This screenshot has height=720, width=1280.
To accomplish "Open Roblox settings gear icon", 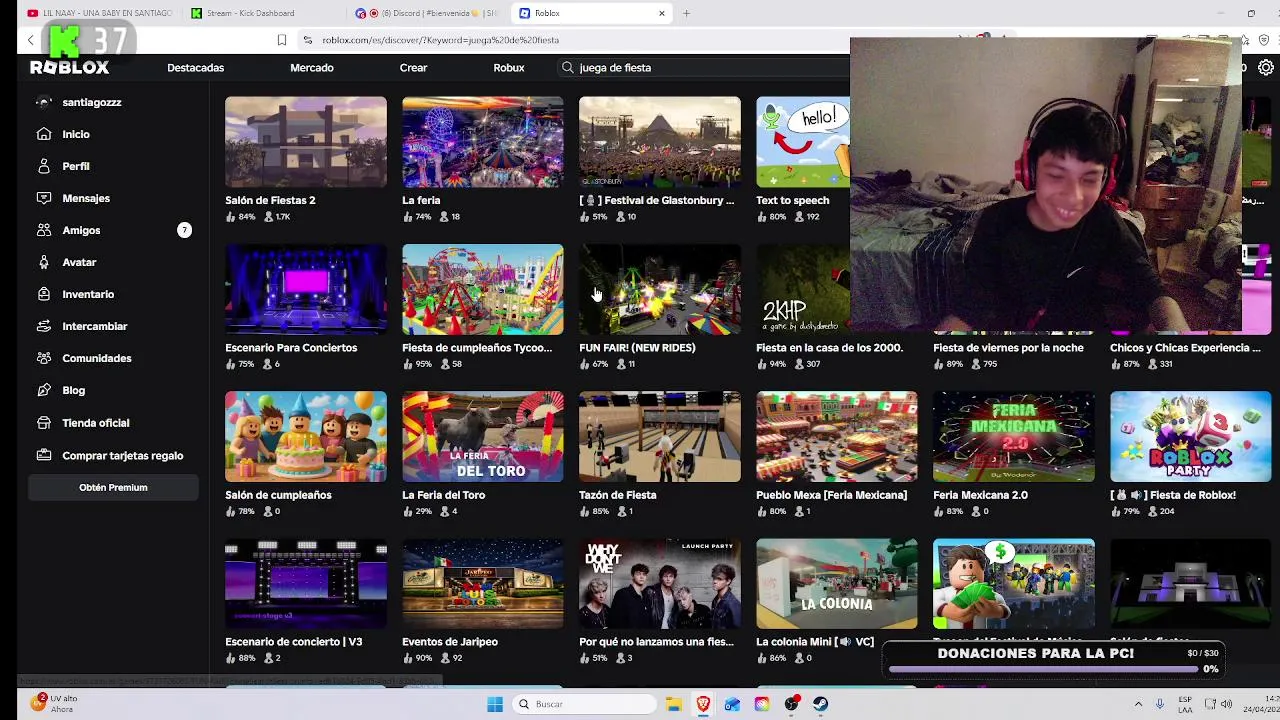I will click(1266, 68).
